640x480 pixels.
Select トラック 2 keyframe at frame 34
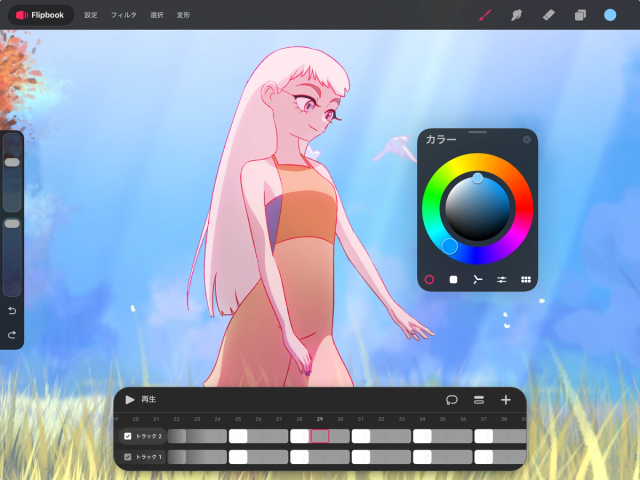(x=422, y=436)
